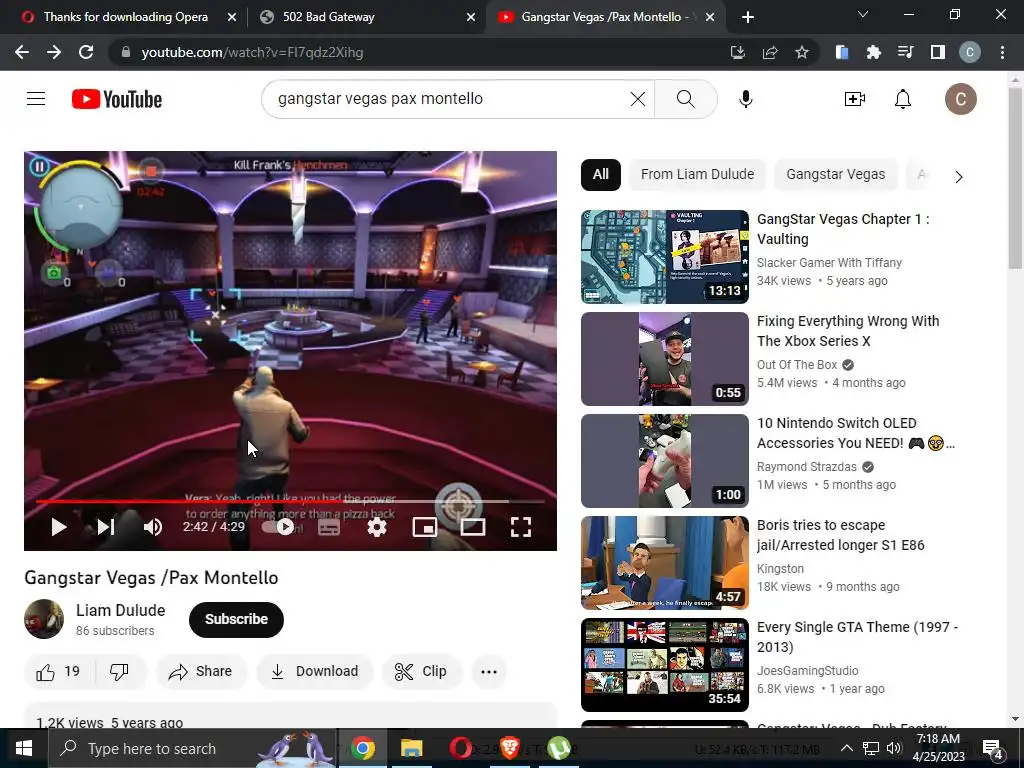1024x768 pixels.
Task: Select the All filter chip
Action: (x=601, y=174)
